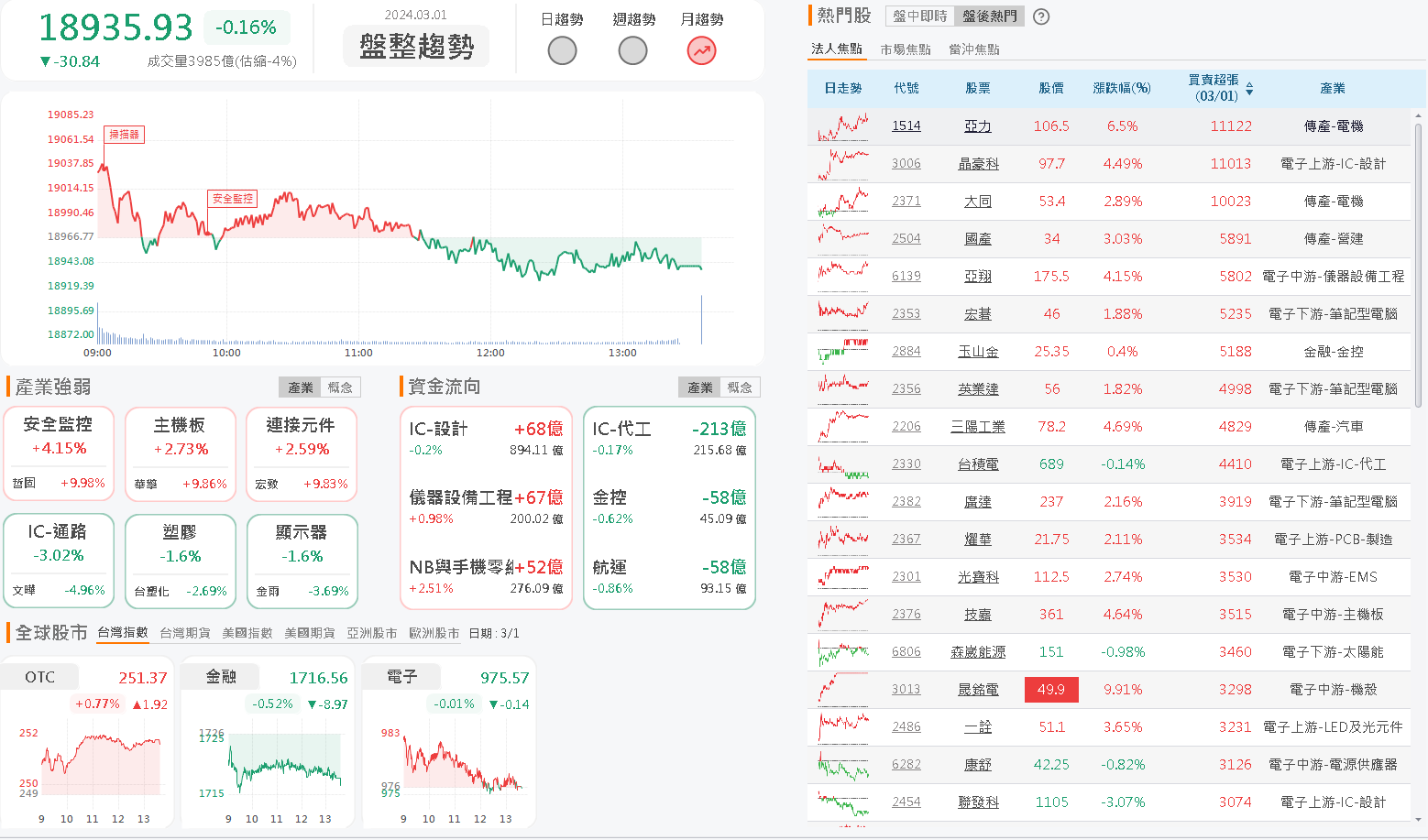Open the sparkline chart for 亞力
Screen dimensions: 1428x840
(x=842, y=126)
